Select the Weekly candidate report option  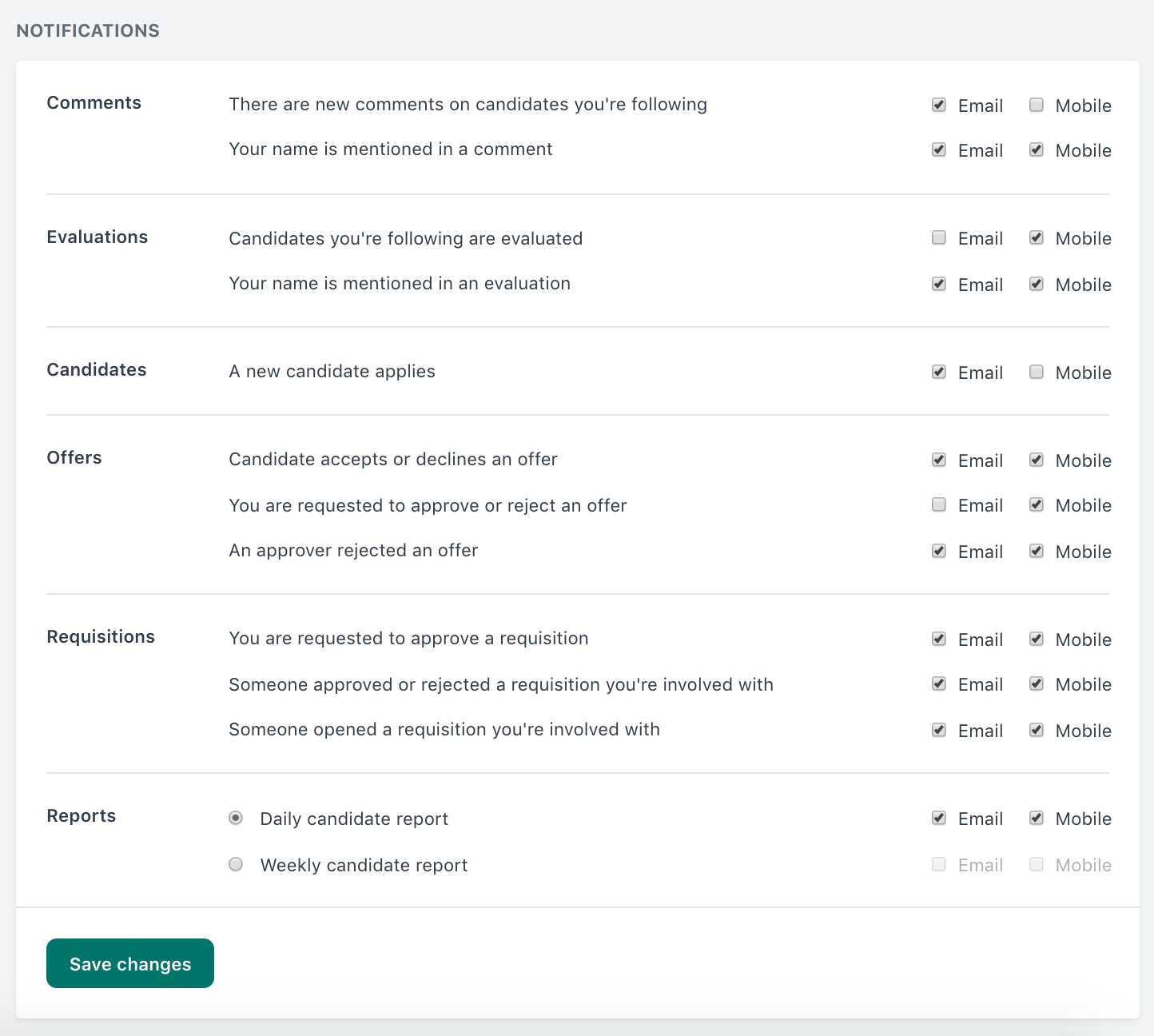tap(235, 864)
